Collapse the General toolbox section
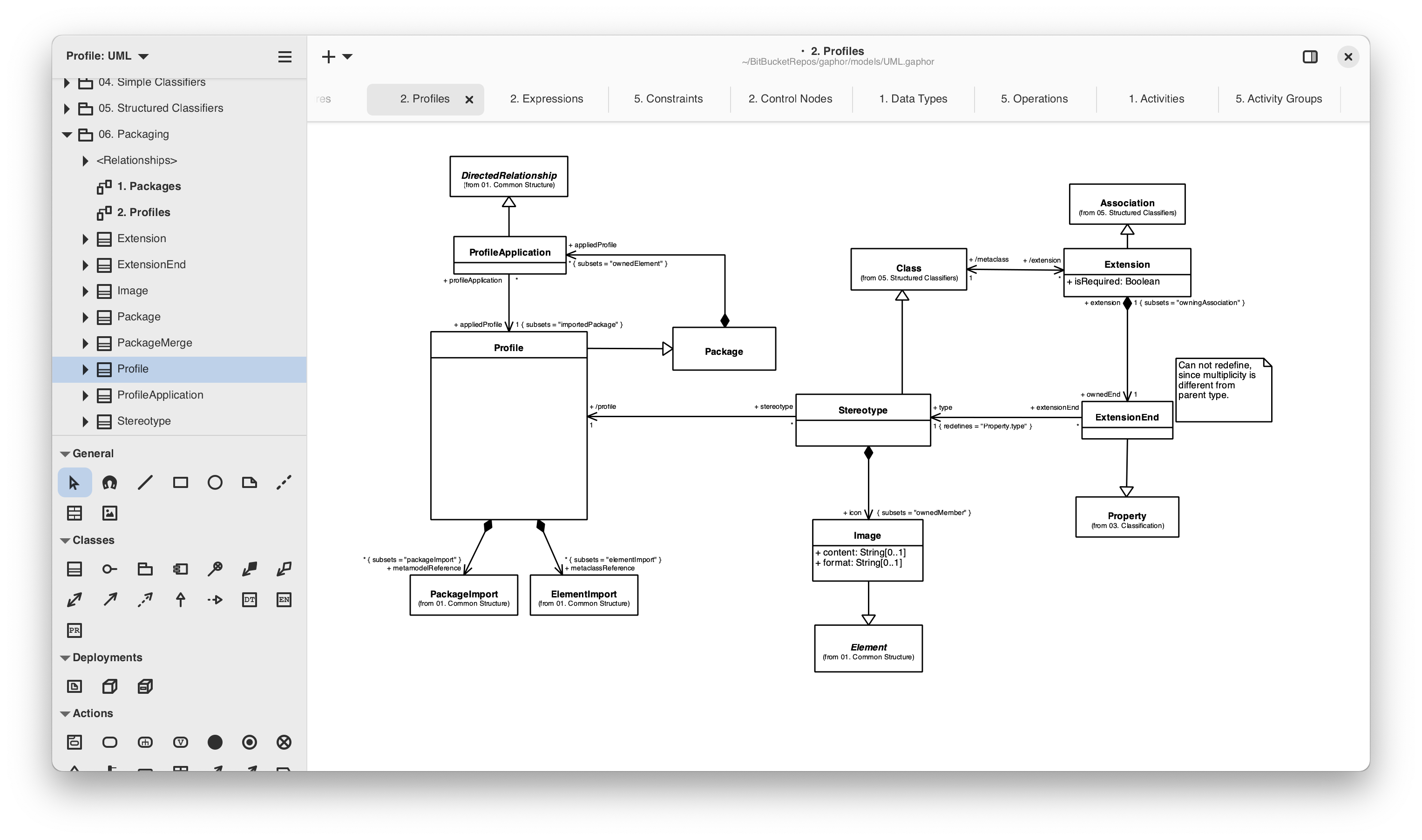The height and width of the screenshot is (840, 1422). click(65, 454)
